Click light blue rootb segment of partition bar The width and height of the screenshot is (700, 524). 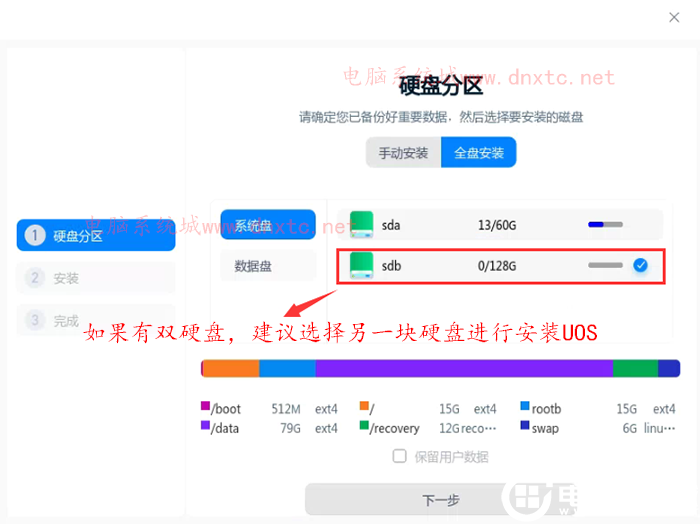coord(288,368)
